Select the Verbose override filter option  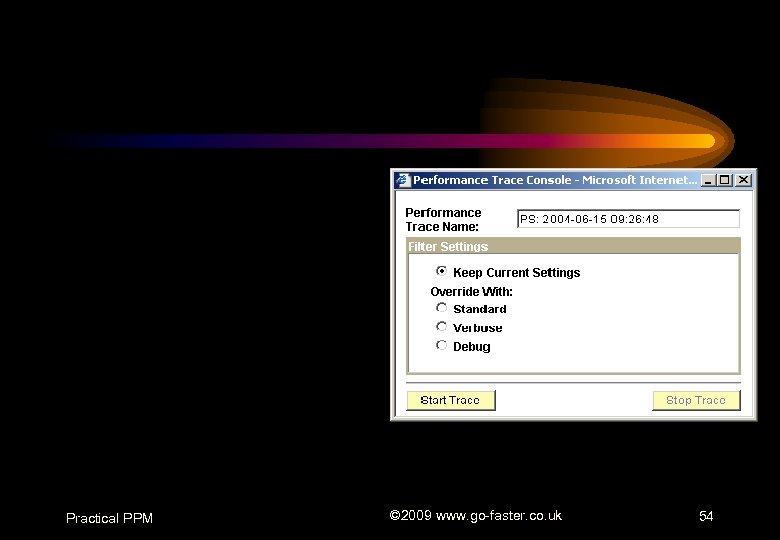click(441, 327)
